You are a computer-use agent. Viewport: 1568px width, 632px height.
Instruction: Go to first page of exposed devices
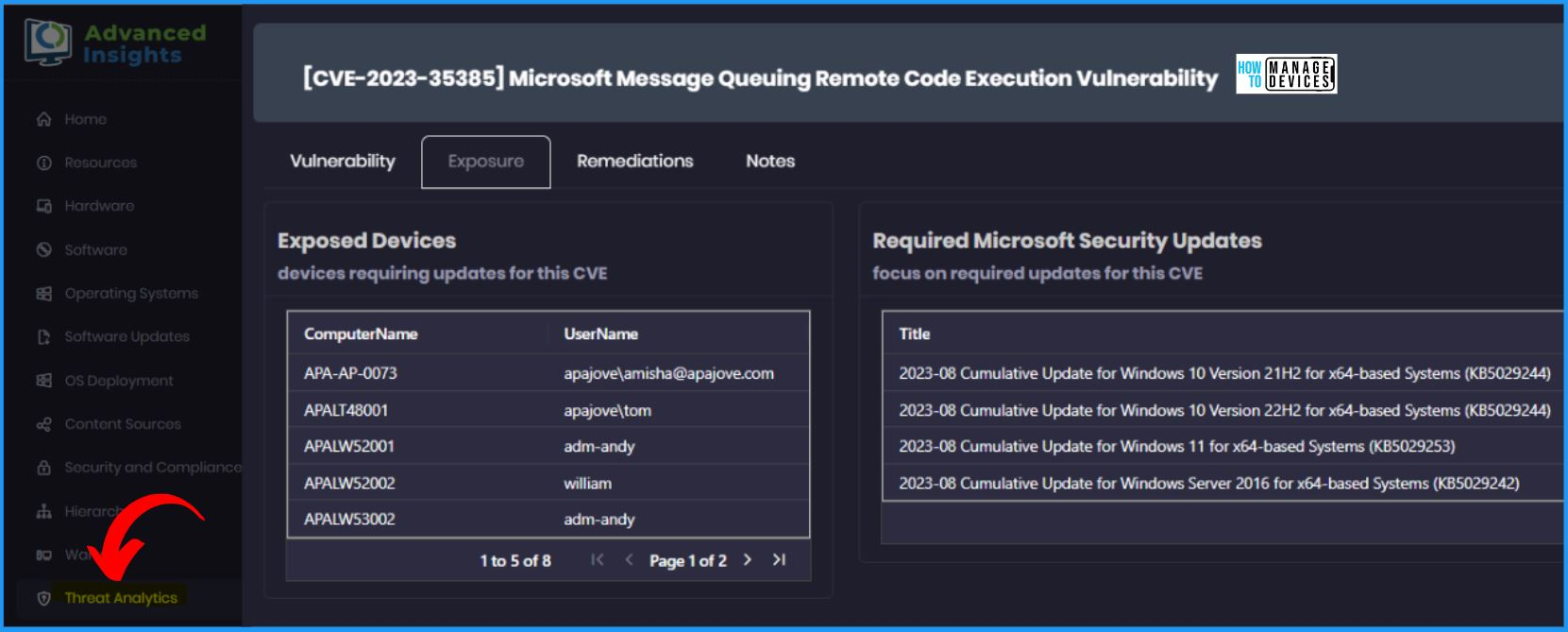tap(597, 560)
